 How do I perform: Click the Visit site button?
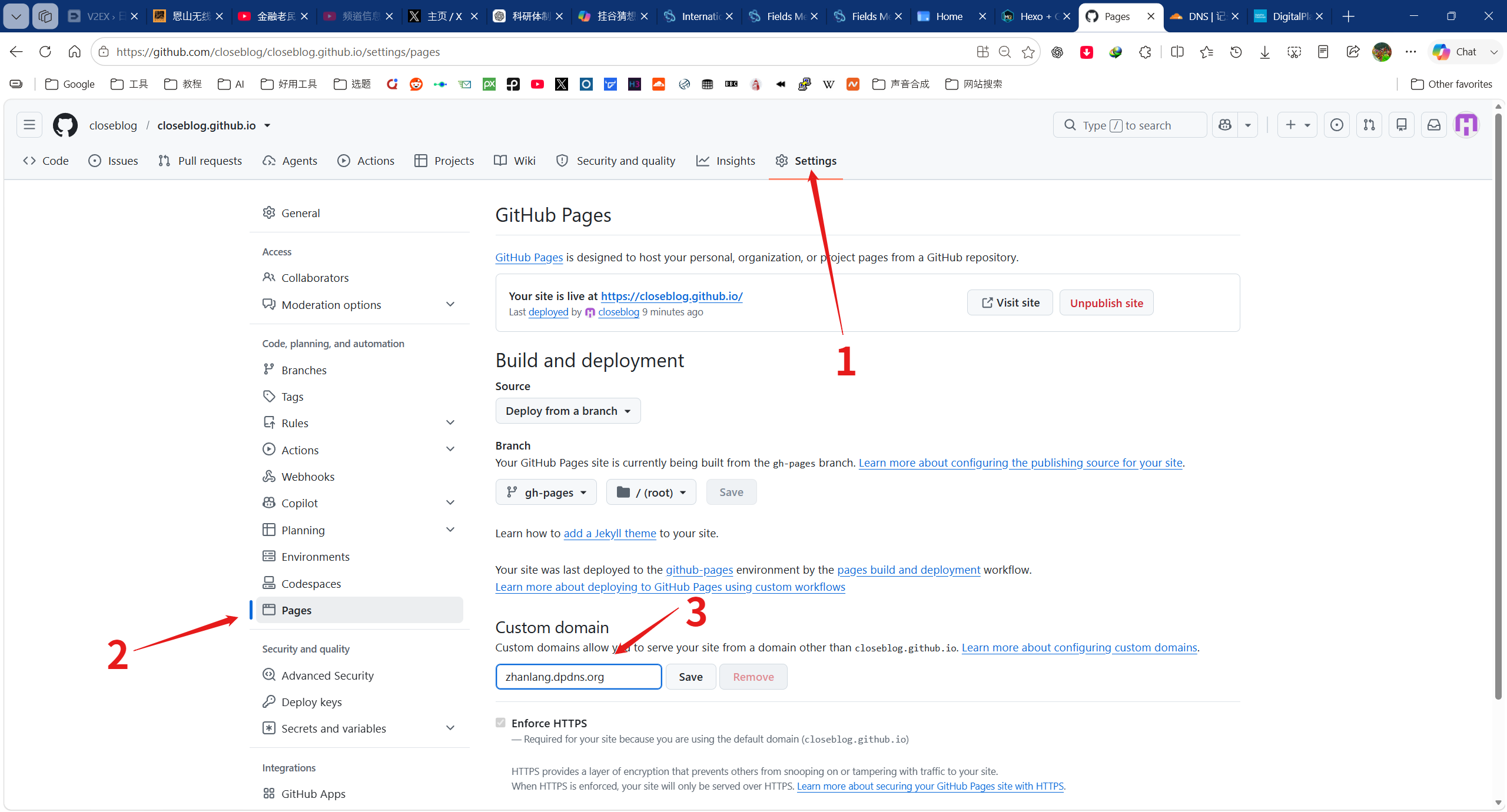coord(1010,302)
